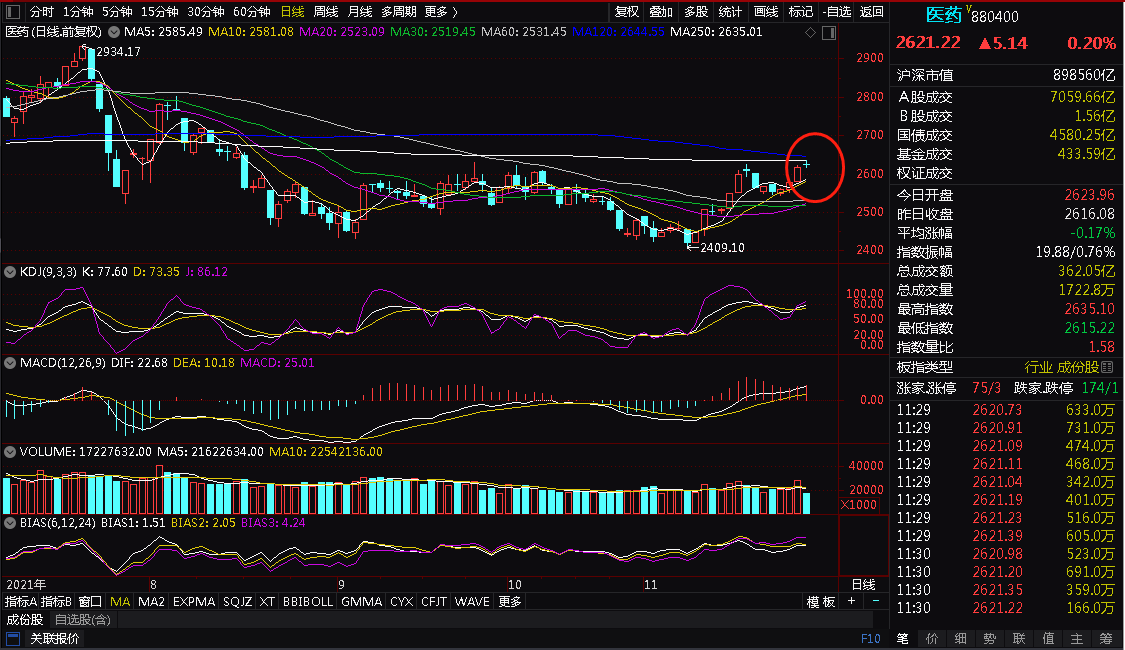Open the main chart 前复权 options dropdown
Viewport: 1125px width, 650px height.
coord(114,32)
